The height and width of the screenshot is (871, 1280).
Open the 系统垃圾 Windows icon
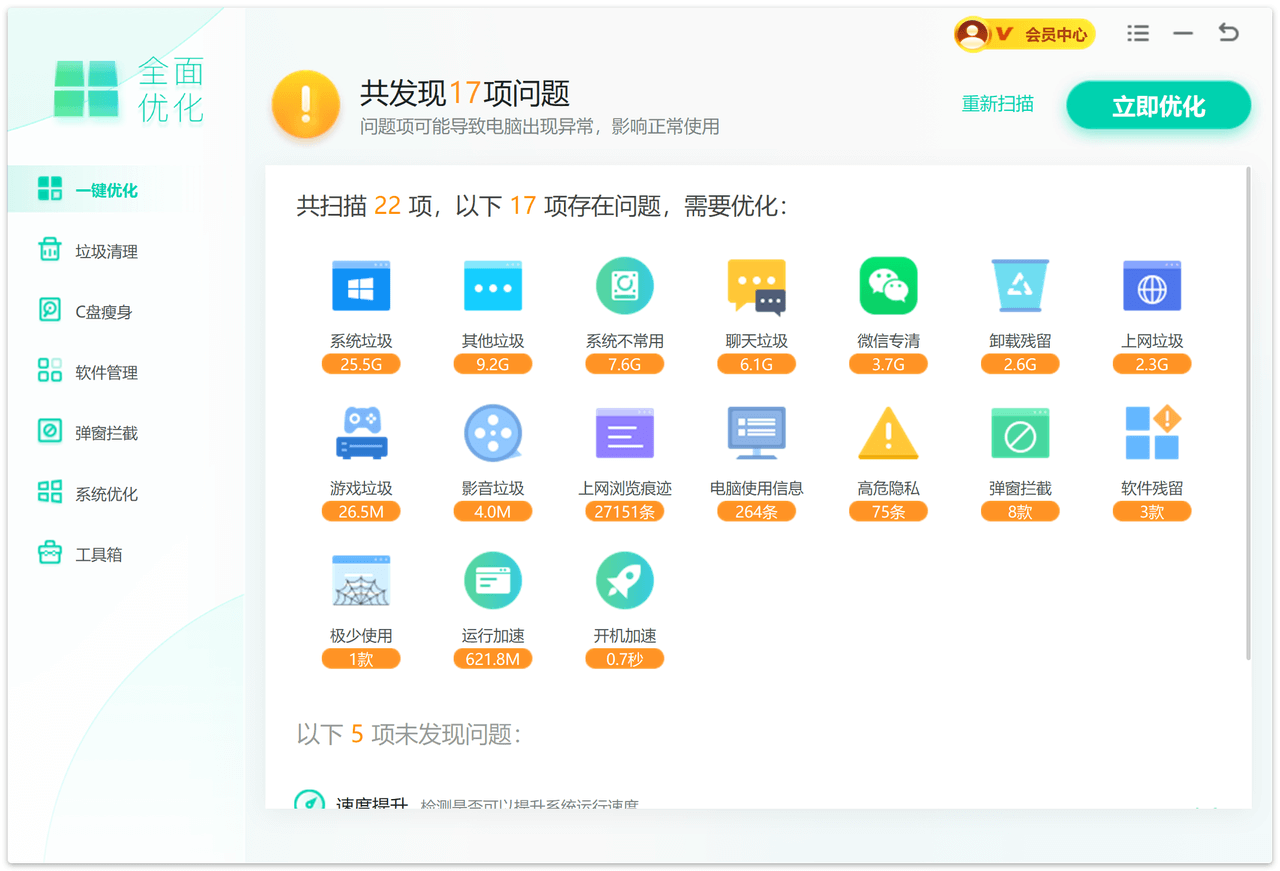pos(361,286)
